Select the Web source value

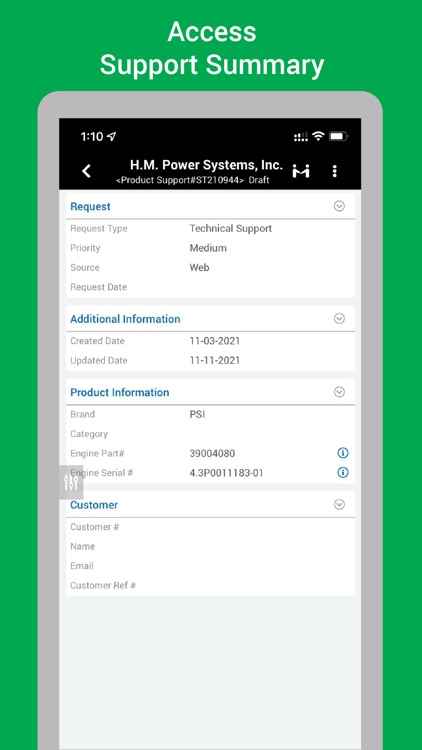(199, 268)
